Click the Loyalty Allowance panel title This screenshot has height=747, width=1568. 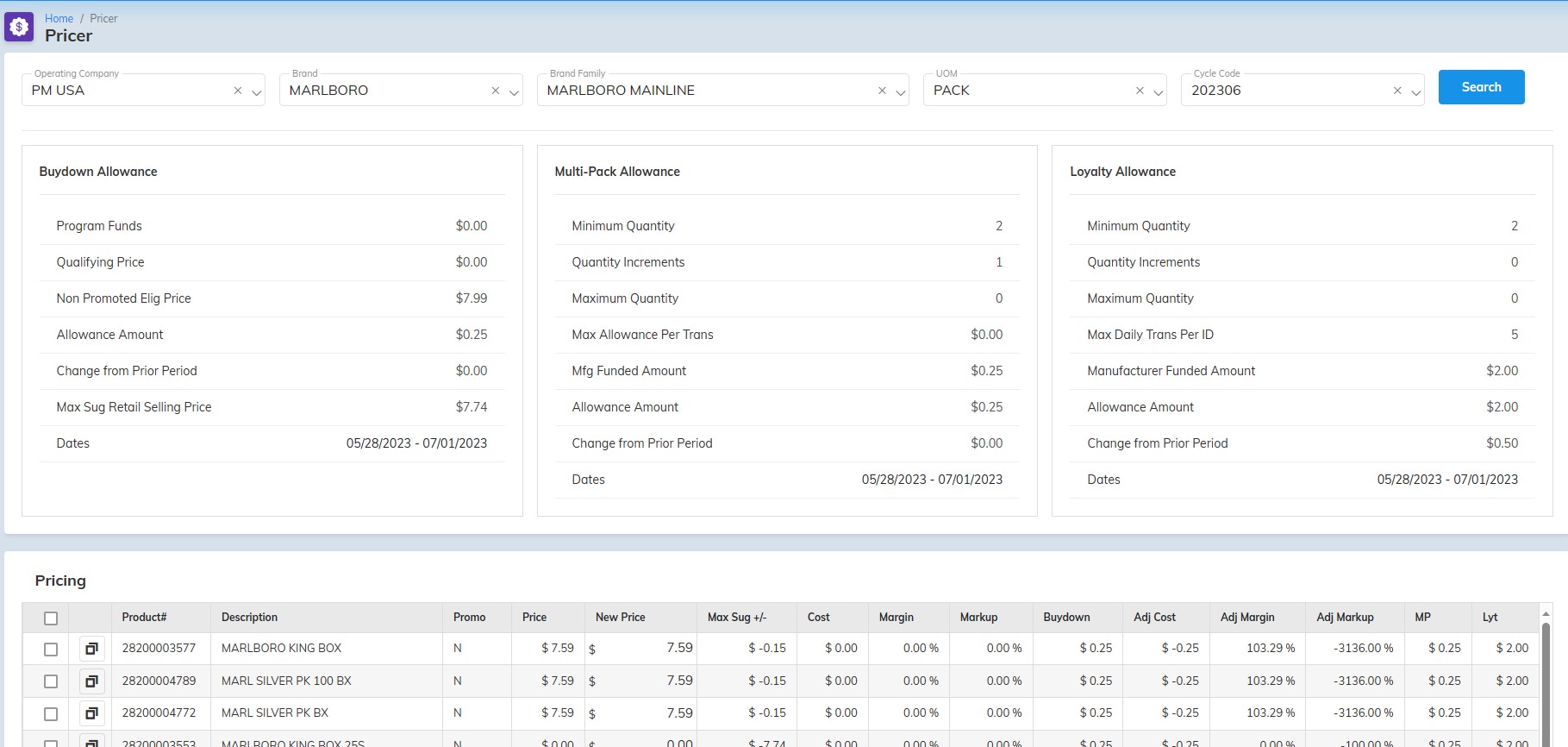[1122, 172]
